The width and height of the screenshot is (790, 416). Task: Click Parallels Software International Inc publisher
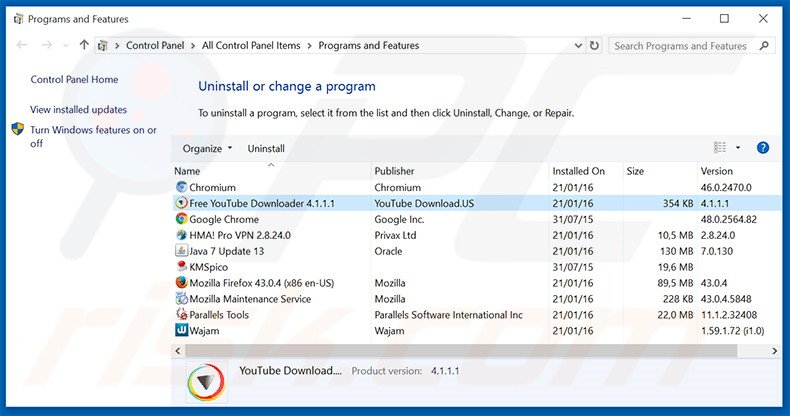point(448,315)
